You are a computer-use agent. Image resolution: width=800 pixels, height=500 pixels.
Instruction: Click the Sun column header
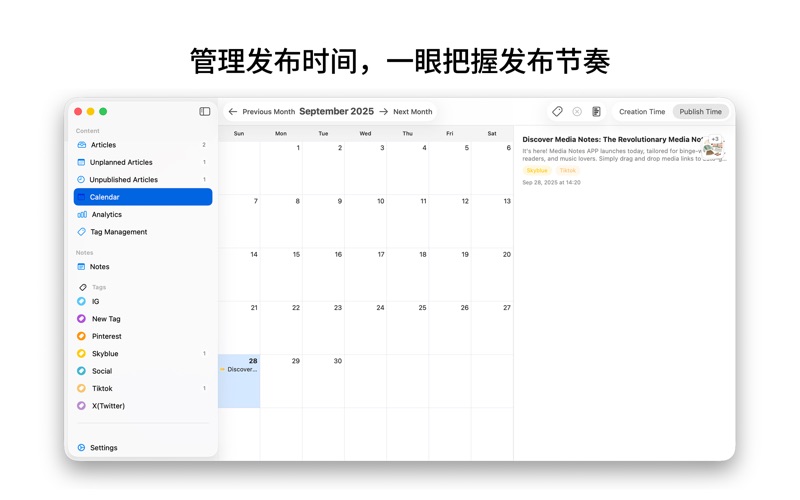point(239,133)
